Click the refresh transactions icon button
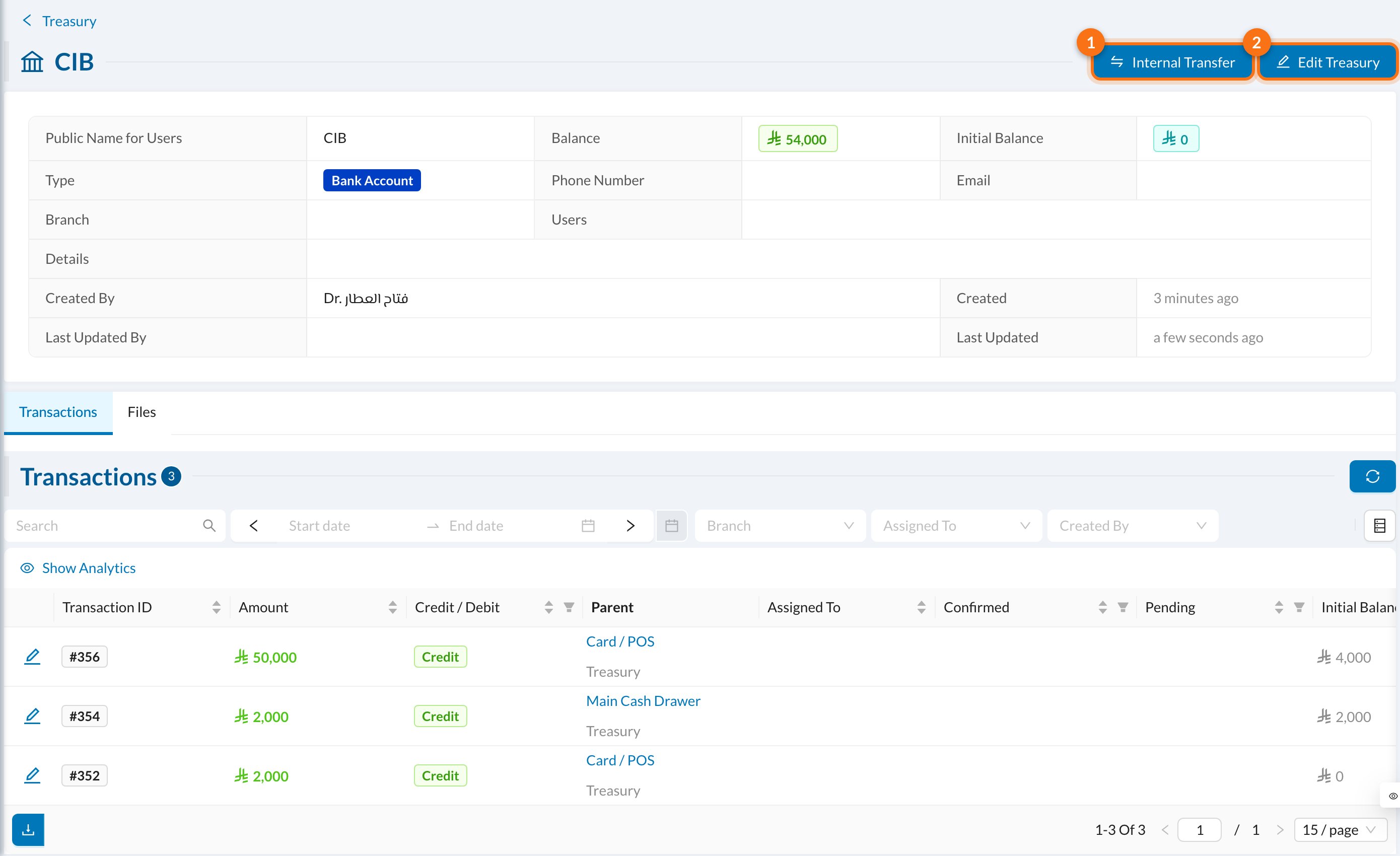The height and width of the screenshot is (856, 1400). coord(1372,476)
